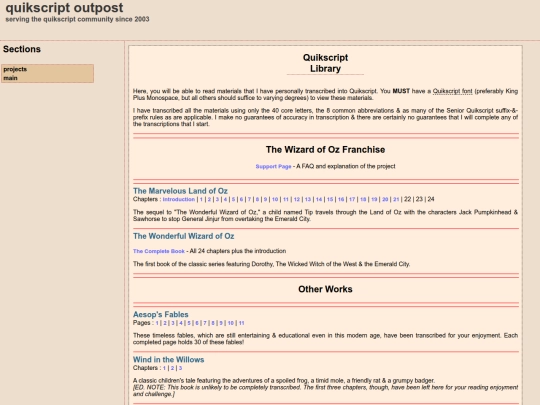This screenshot has width=540, height=405.
Task: Follow the Quikscript font link
Action: pos(453,91)
